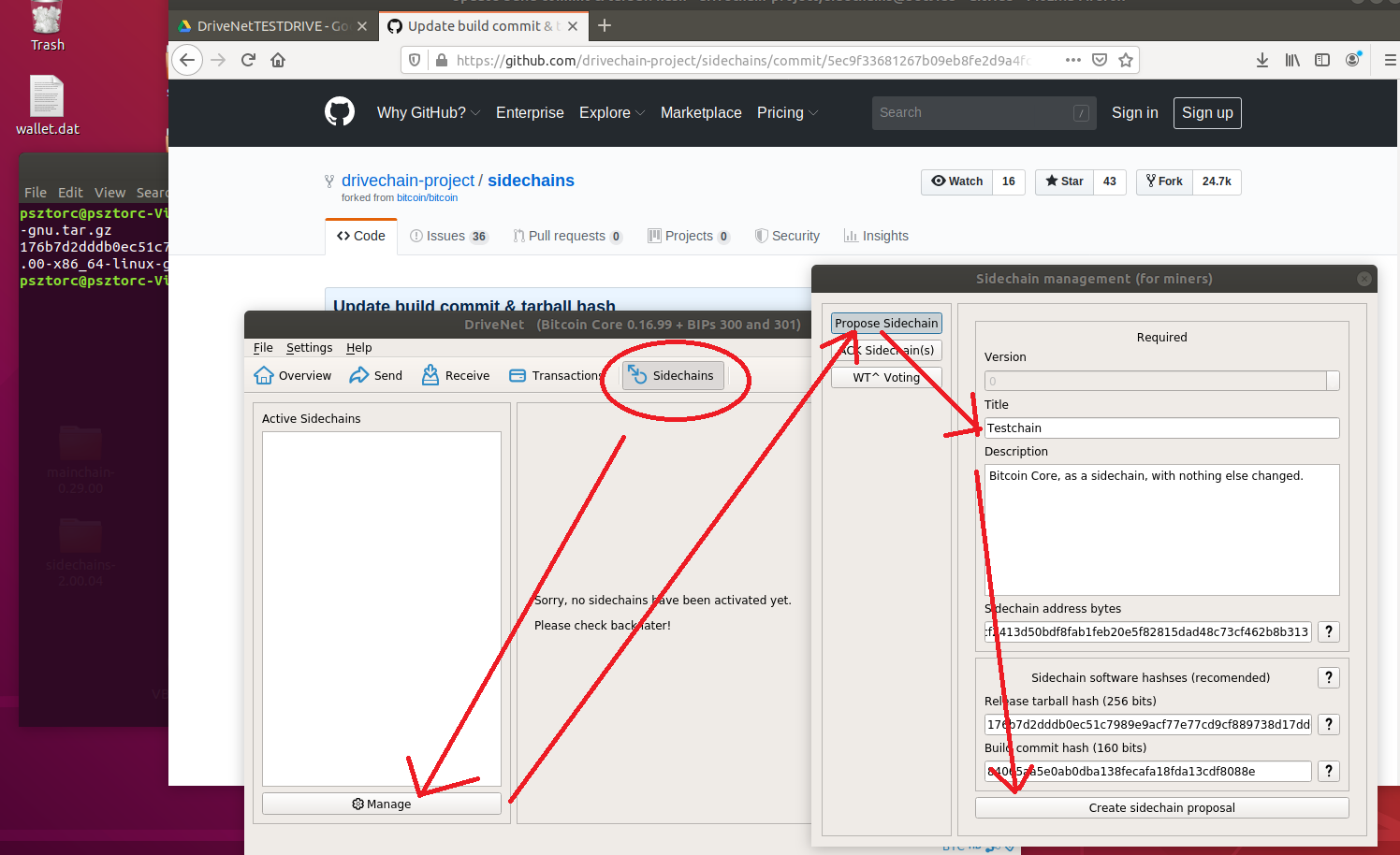The image size is (1400, 855).
Task: Expand Why GitHub? dropdown
Action: pos(429,112)
